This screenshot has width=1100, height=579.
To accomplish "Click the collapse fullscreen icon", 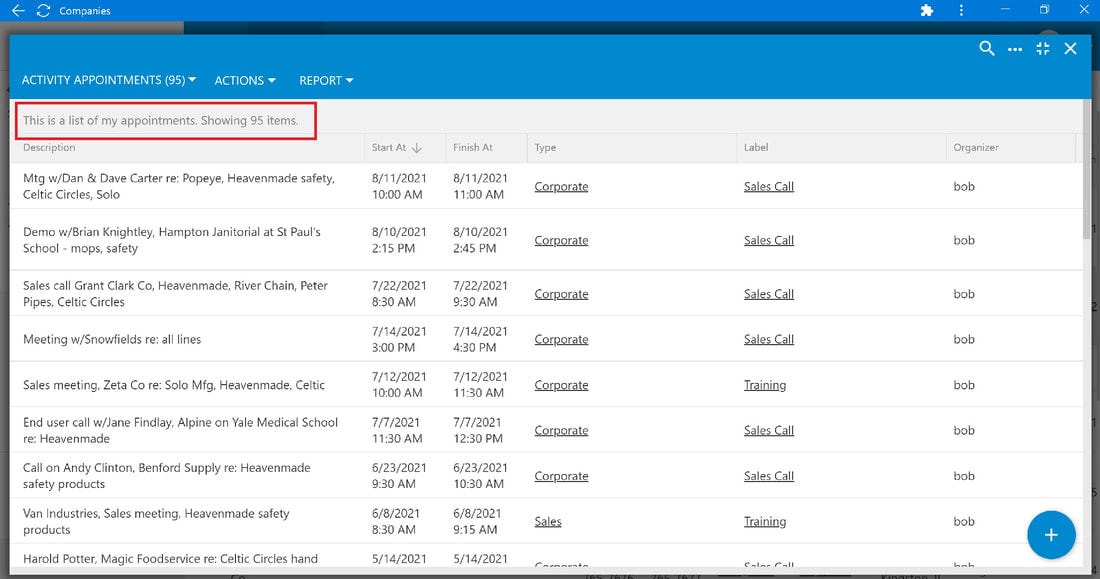I will [1043, 48].
